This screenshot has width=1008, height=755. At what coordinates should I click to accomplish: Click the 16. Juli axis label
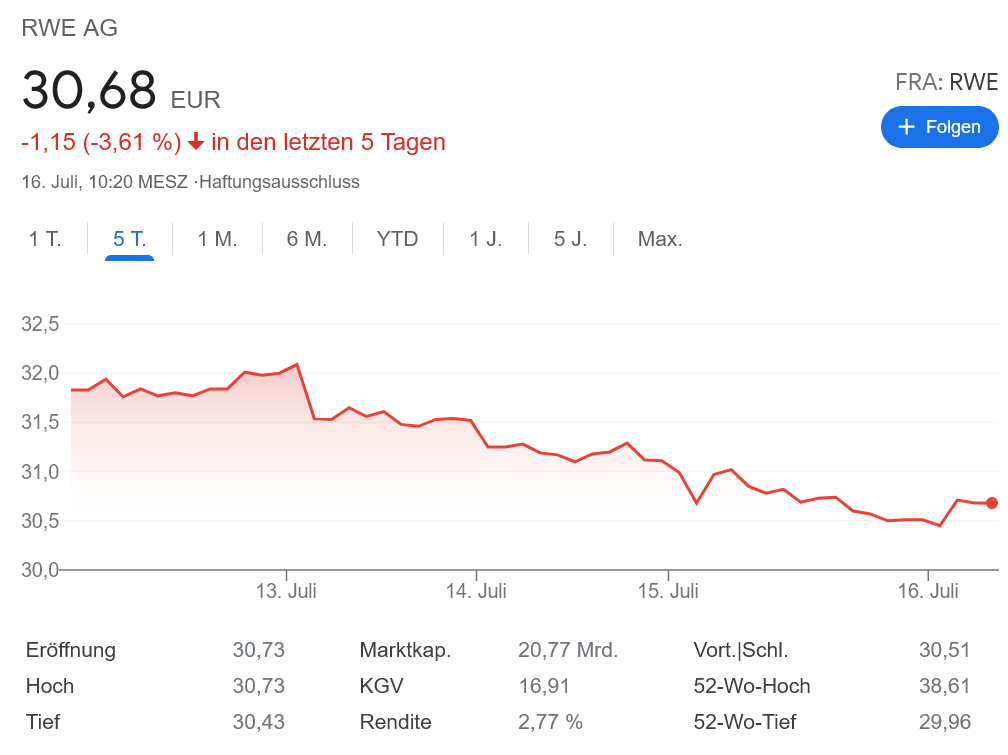click(928, 591)
